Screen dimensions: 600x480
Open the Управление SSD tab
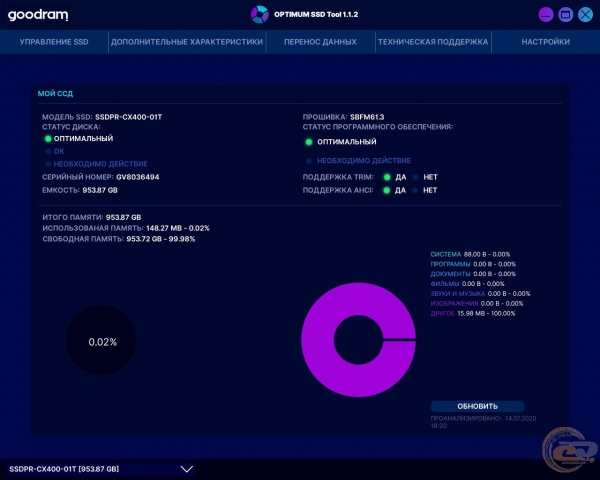(x=54, y=42)
